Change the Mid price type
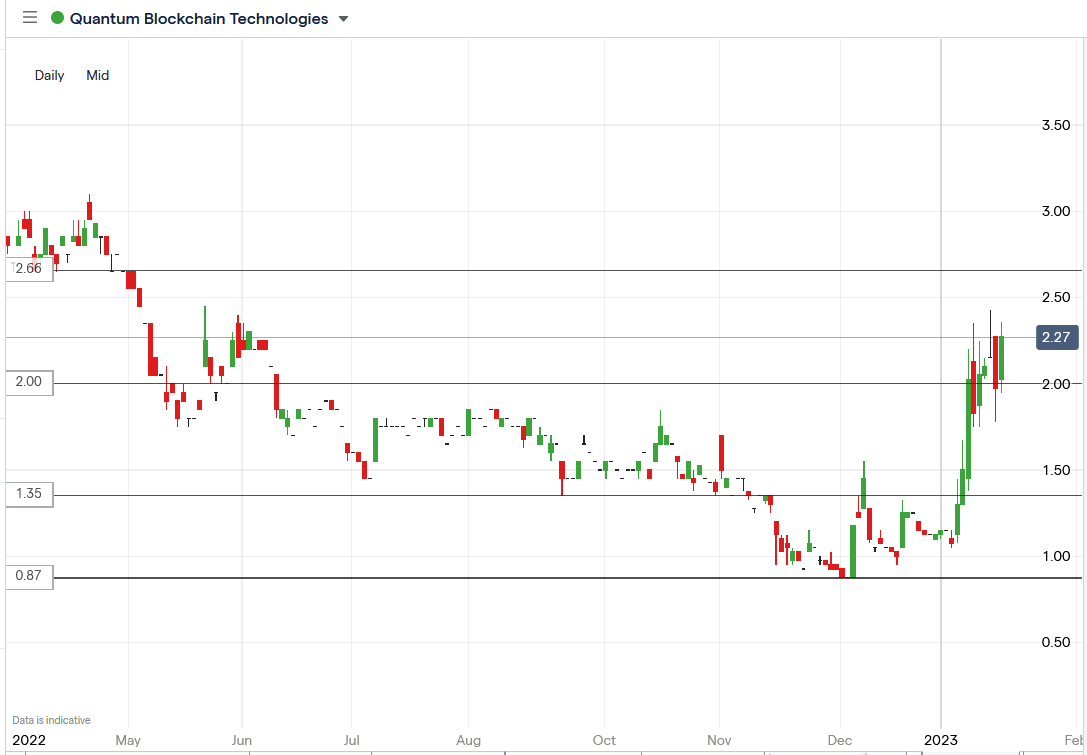Image resolution: width=1087 pixels, height=755 pixels. [97, 75]
